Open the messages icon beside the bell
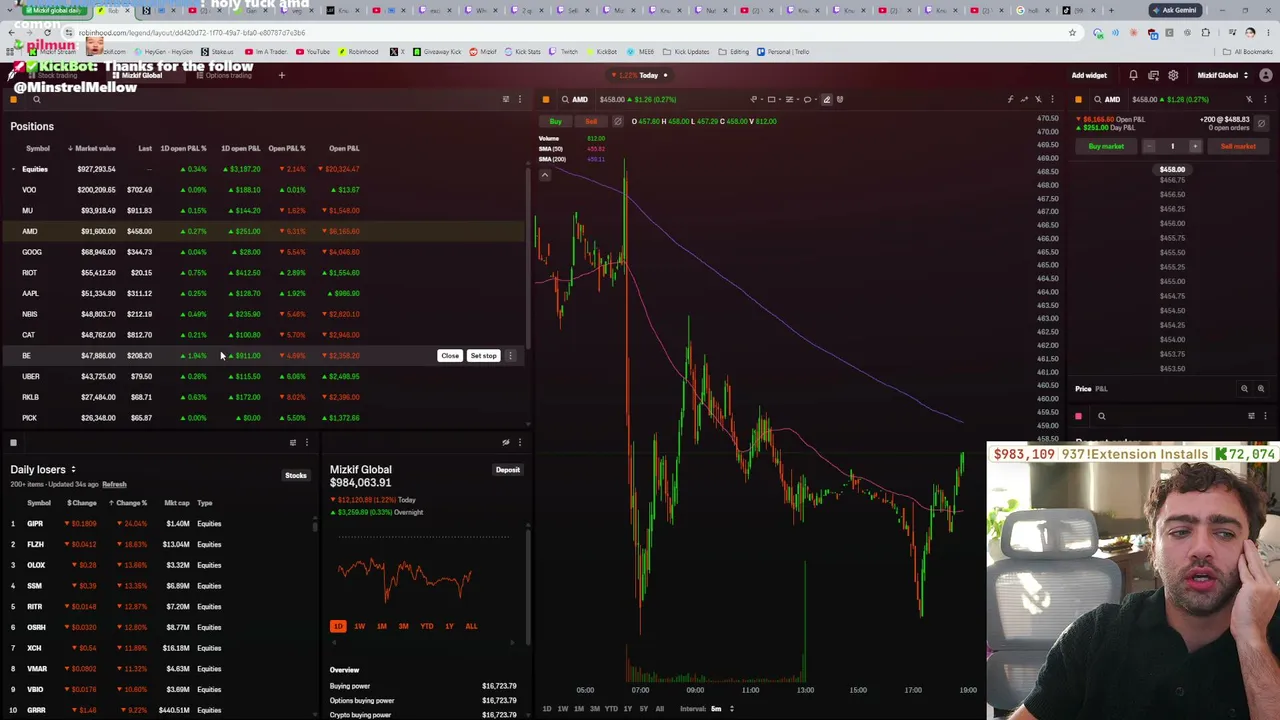Image resolution: width=1280 pixels, height=720 pixels. pos(1153,75)
